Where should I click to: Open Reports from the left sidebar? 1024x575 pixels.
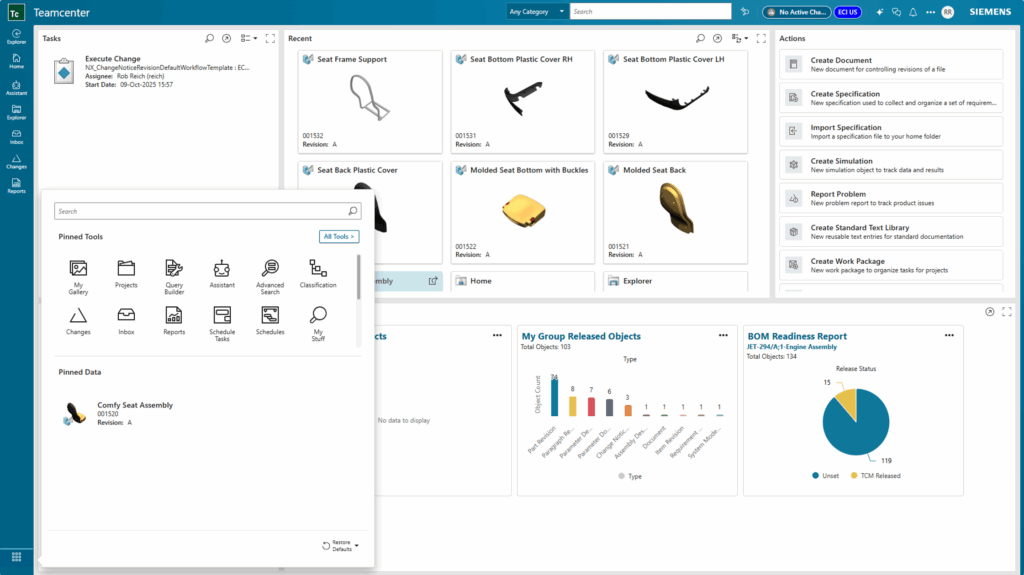coord(16,185)
